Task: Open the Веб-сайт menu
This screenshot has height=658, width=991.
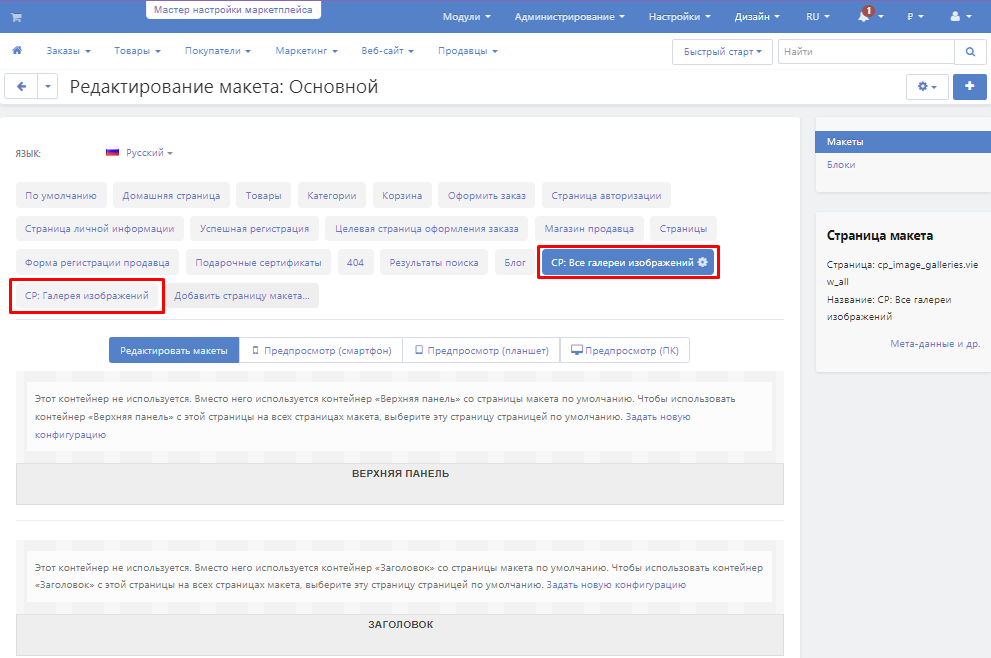Action: 387,51
